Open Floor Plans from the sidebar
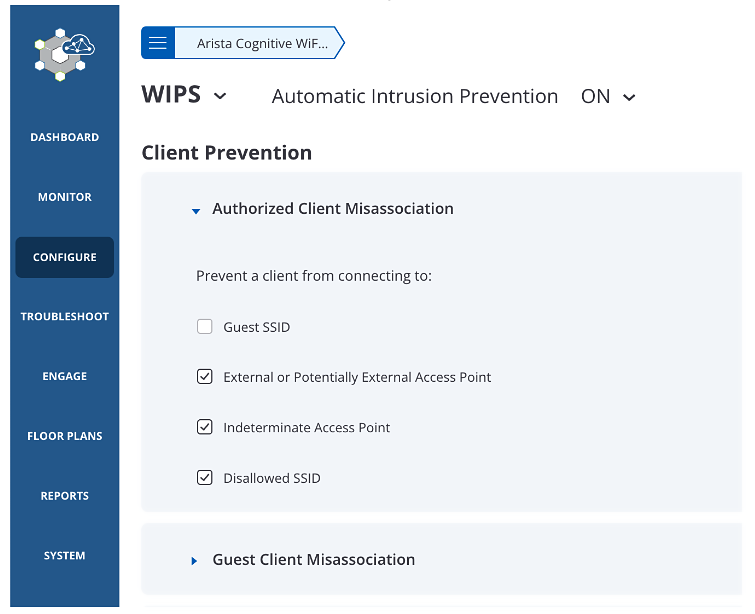Viewport: 755px width, 614px height. tap(65, 436)
